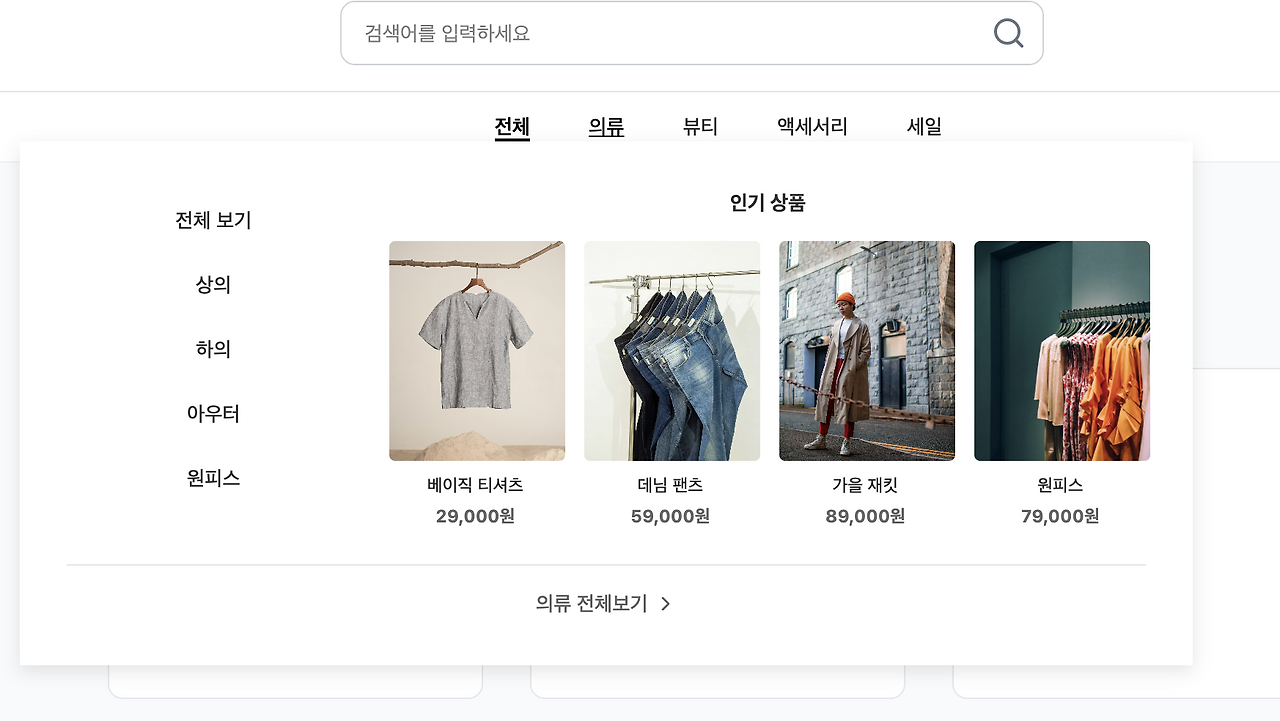Click the search magnifier icon
Image resolution: width=1280 pixels, height=721 pixels.
[1008, 33]
